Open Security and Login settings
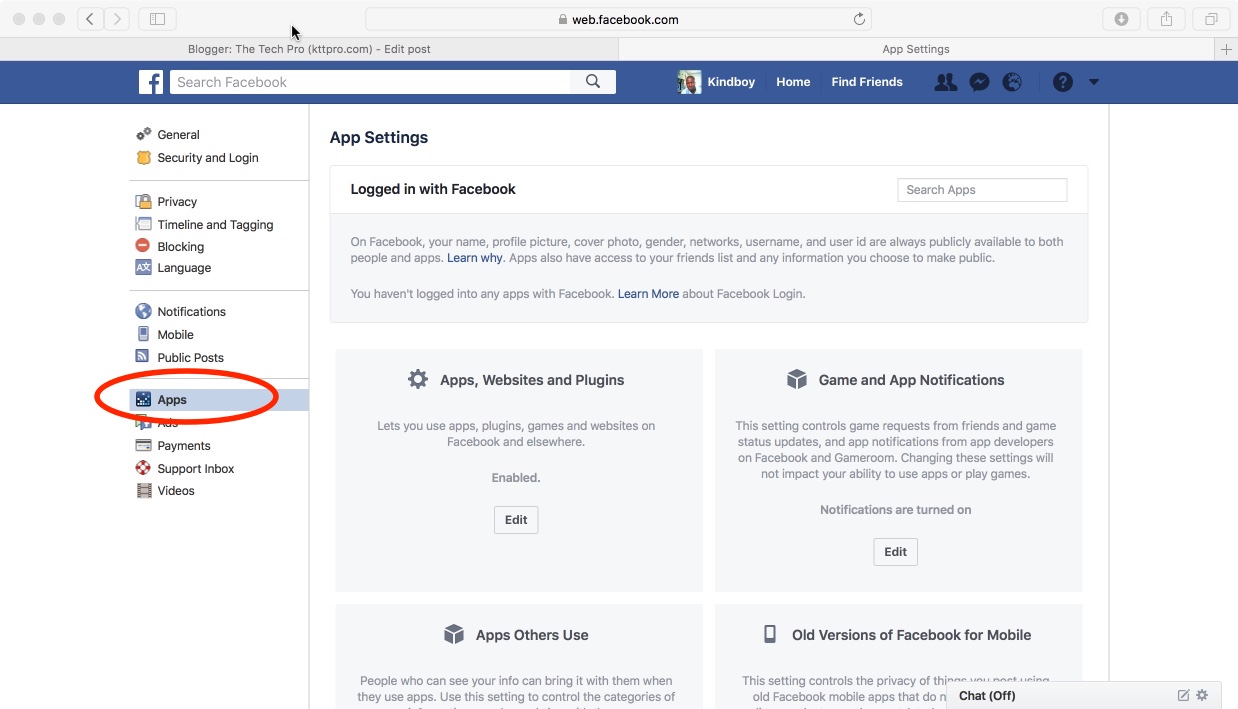1238x709 pixels. (207, 157)
